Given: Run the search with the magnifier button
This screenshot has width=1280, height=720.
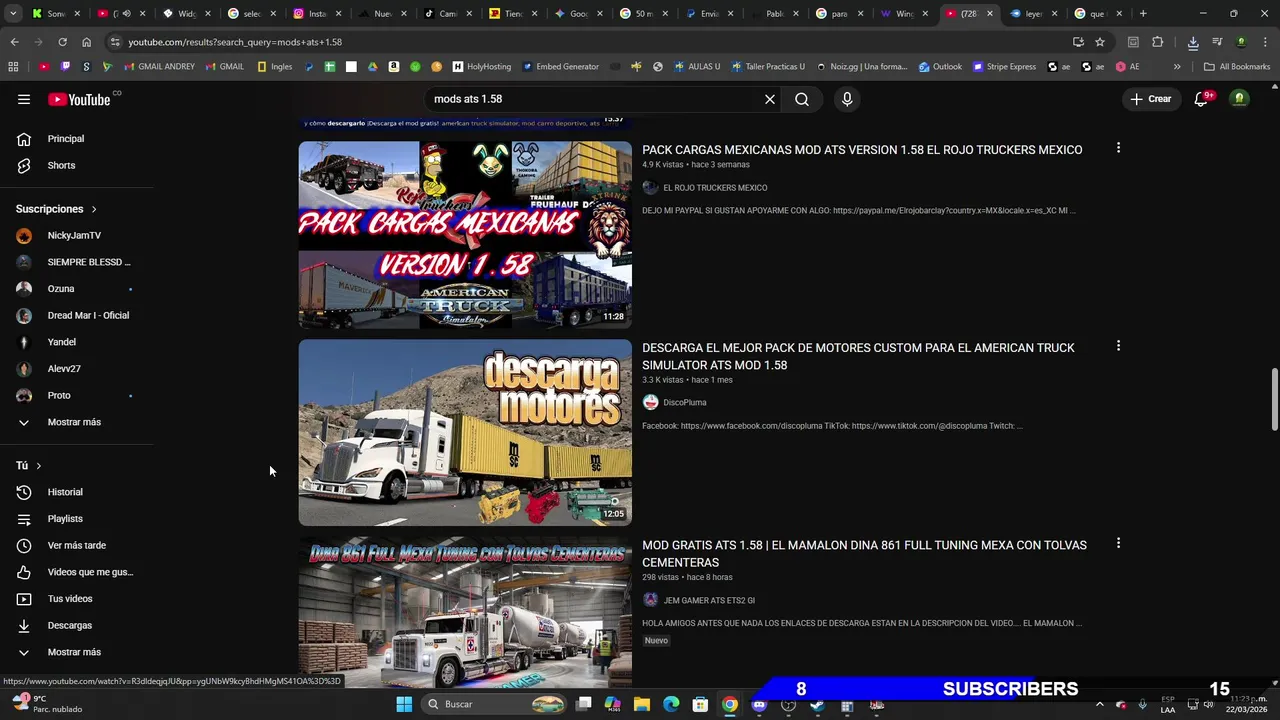Looking at the screenshot, I should [x=802, y=99].
